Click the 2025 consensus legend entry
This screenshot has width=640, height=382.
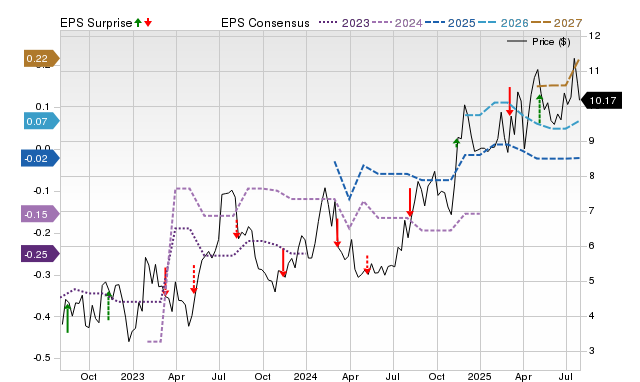coord(450,23)
